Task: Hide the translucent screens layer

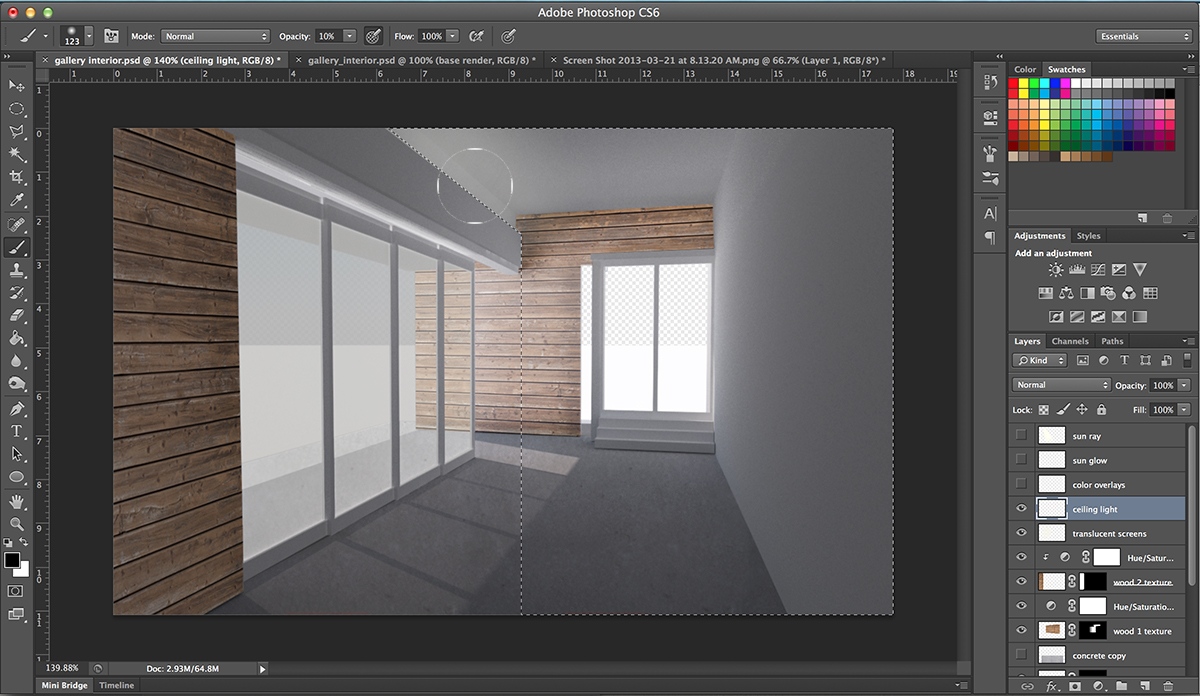Action: click(x=1021, y=533)
